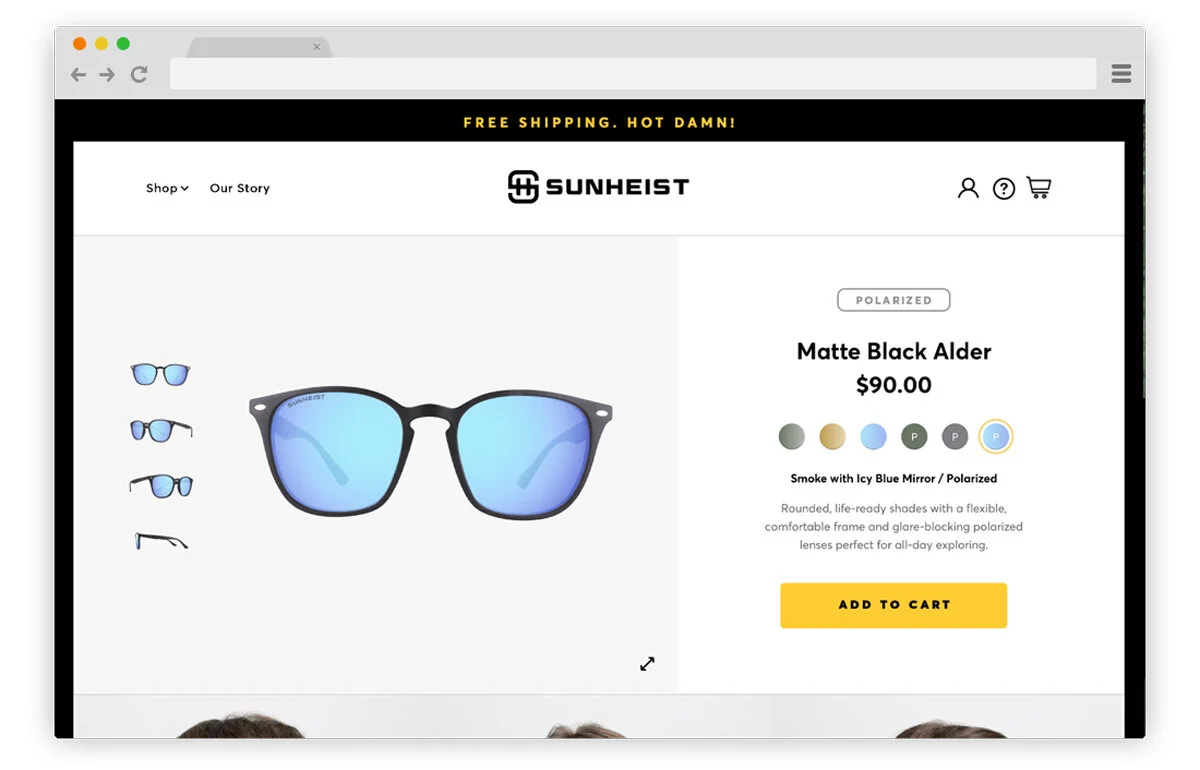Close the browser tab

[x=317, y=47]
